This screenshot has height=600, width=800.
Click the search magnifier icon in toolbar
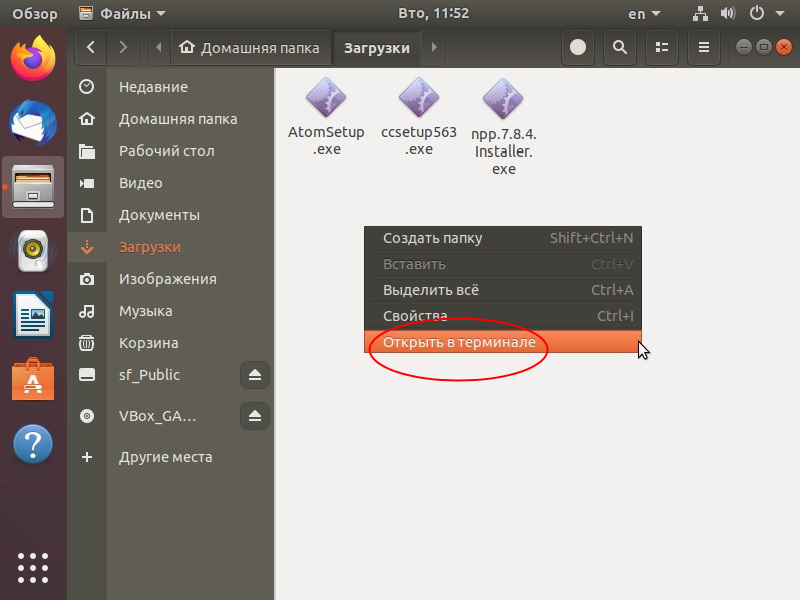coord(620,47)
